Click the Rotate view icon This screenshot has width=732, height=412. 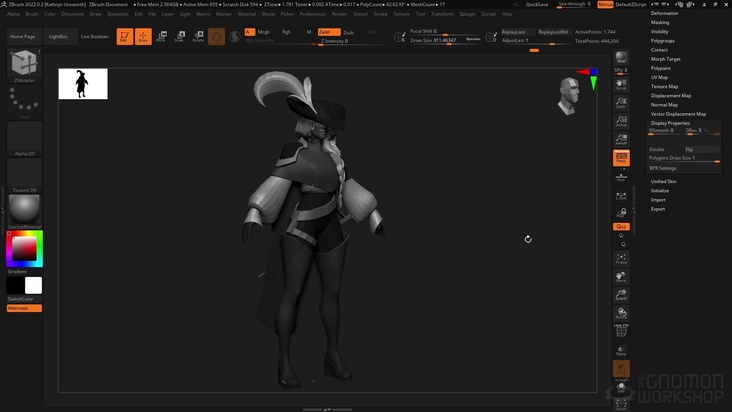621,313
